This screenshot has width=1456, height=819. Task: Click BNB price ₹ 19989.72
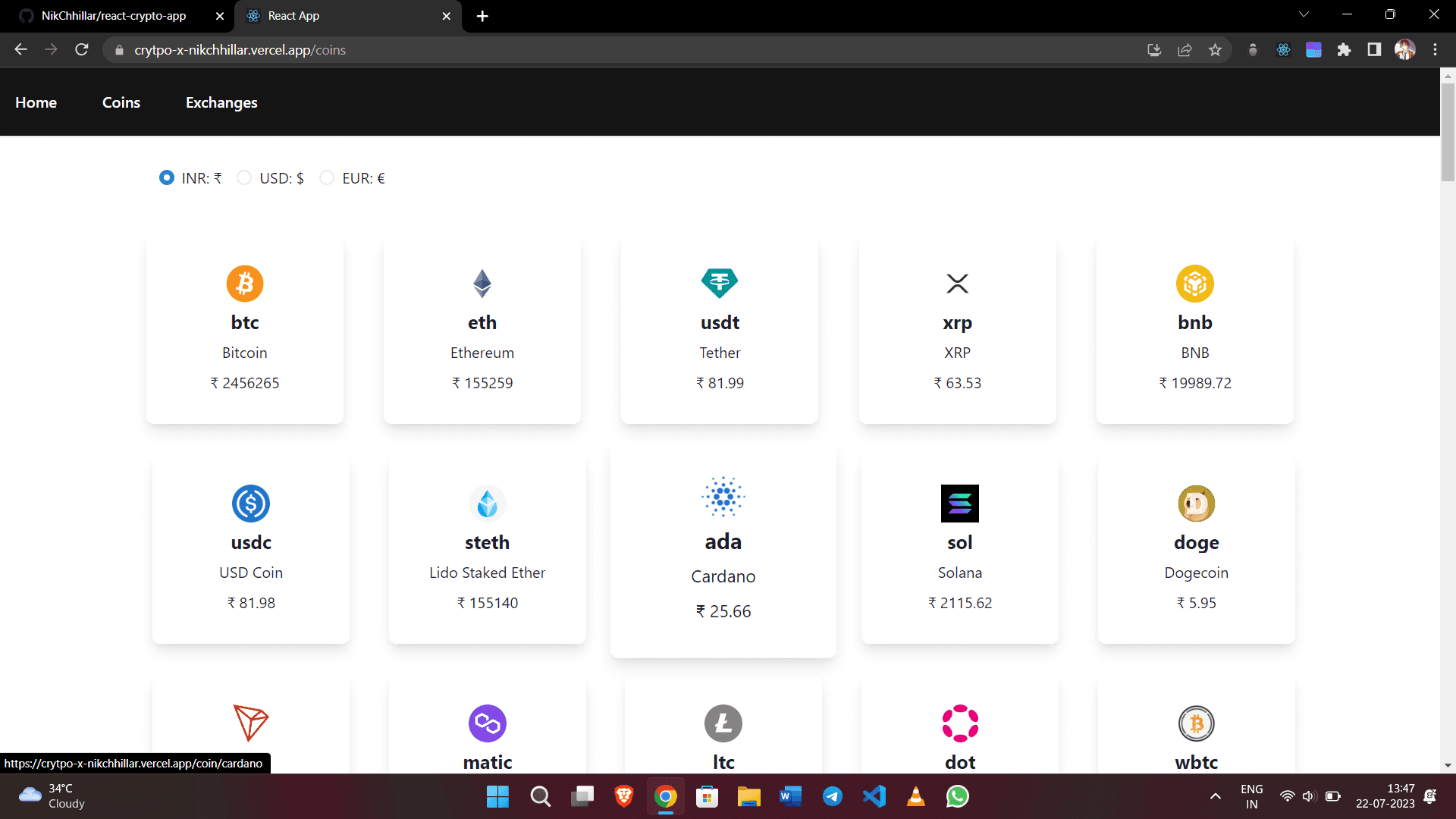coord(1195,383)
